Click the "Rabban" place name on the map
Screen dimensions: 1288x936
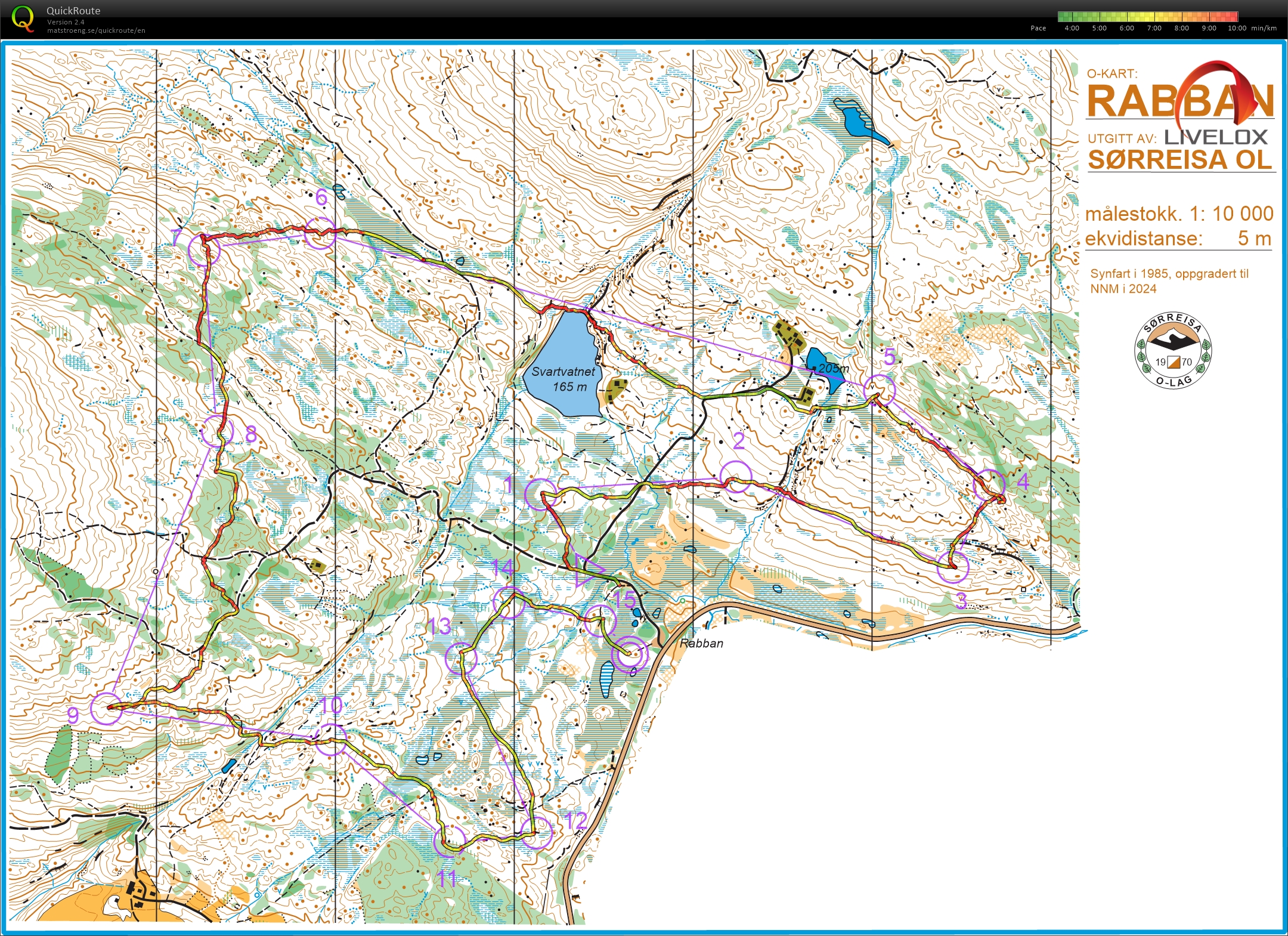[702, 643]
